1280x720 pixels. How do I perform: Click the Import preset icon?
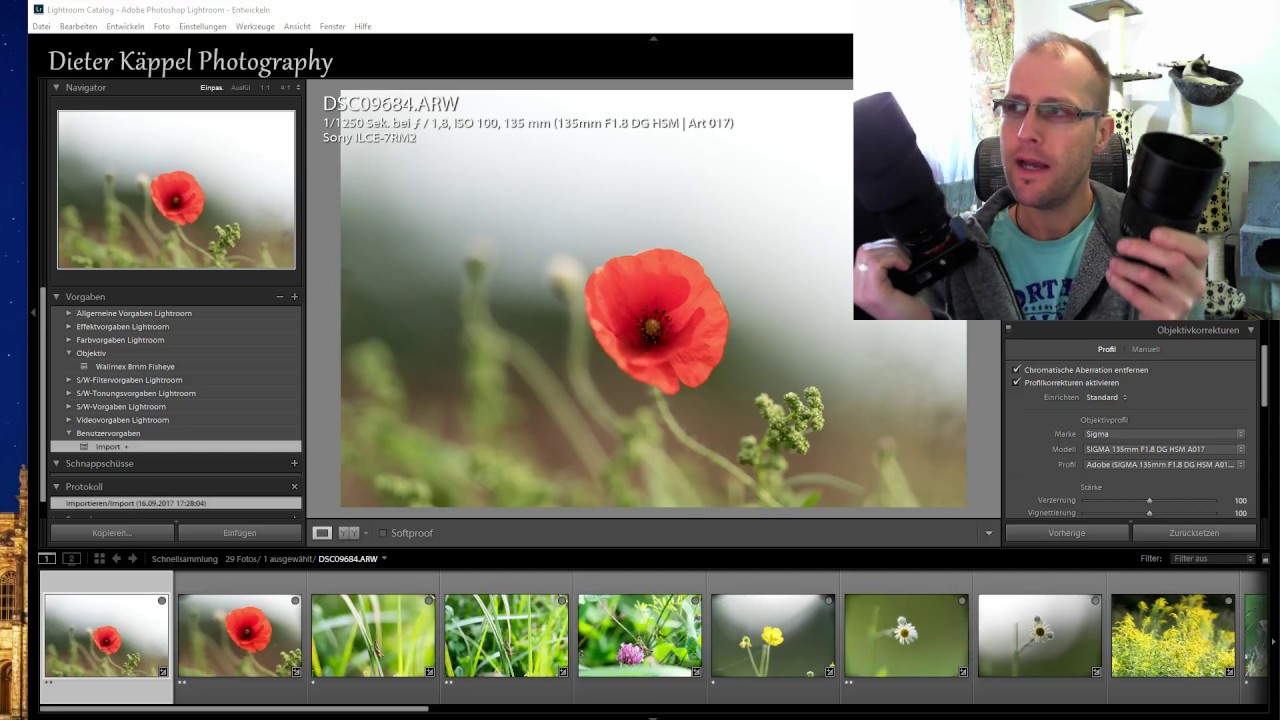85,447
